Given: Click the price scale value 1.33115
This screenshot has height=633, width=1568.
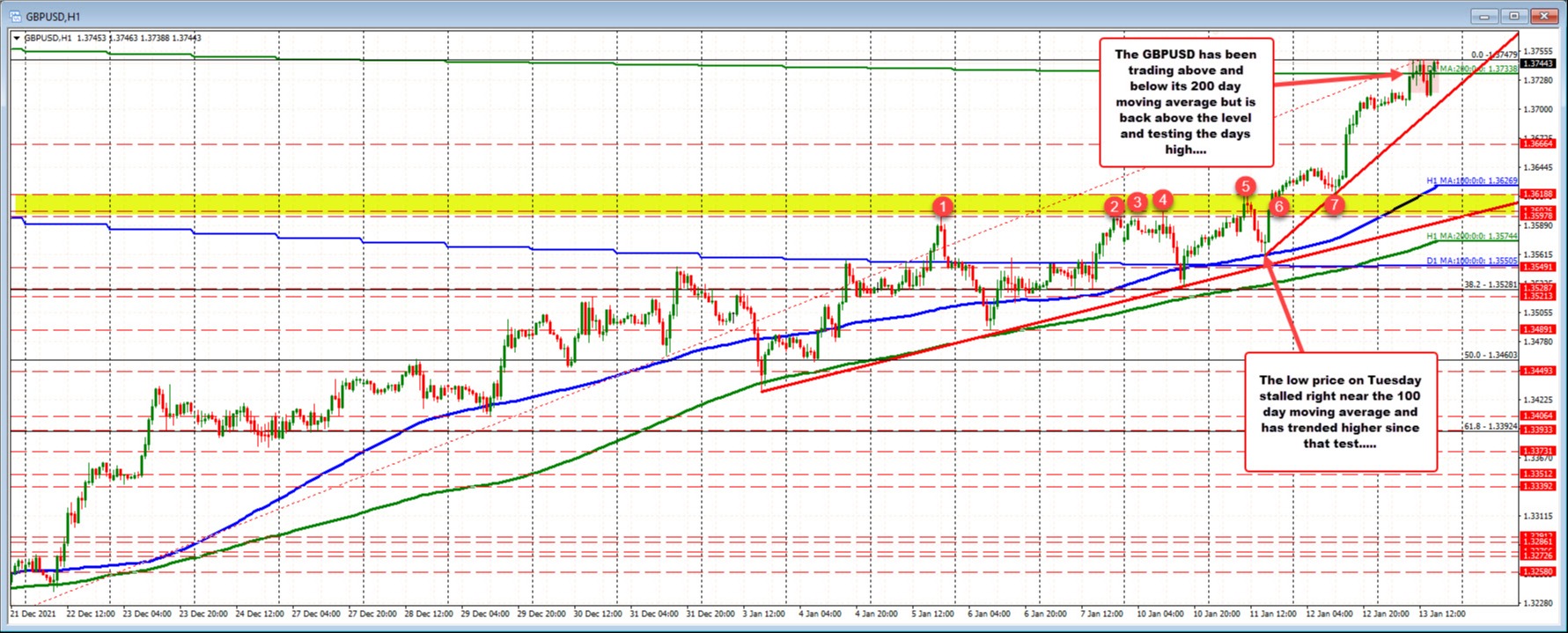Looking at the screenshot, I should pyautogui.click(x=1538, y=516).
